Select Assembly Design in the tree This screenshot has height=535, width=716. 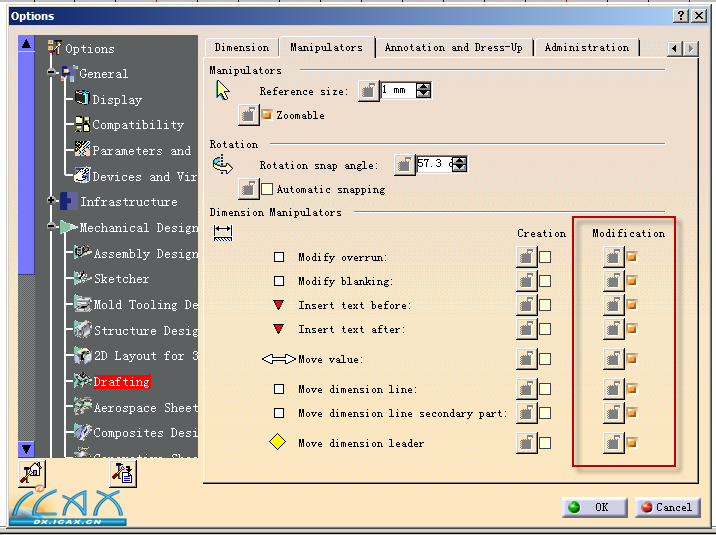(146, 253)
